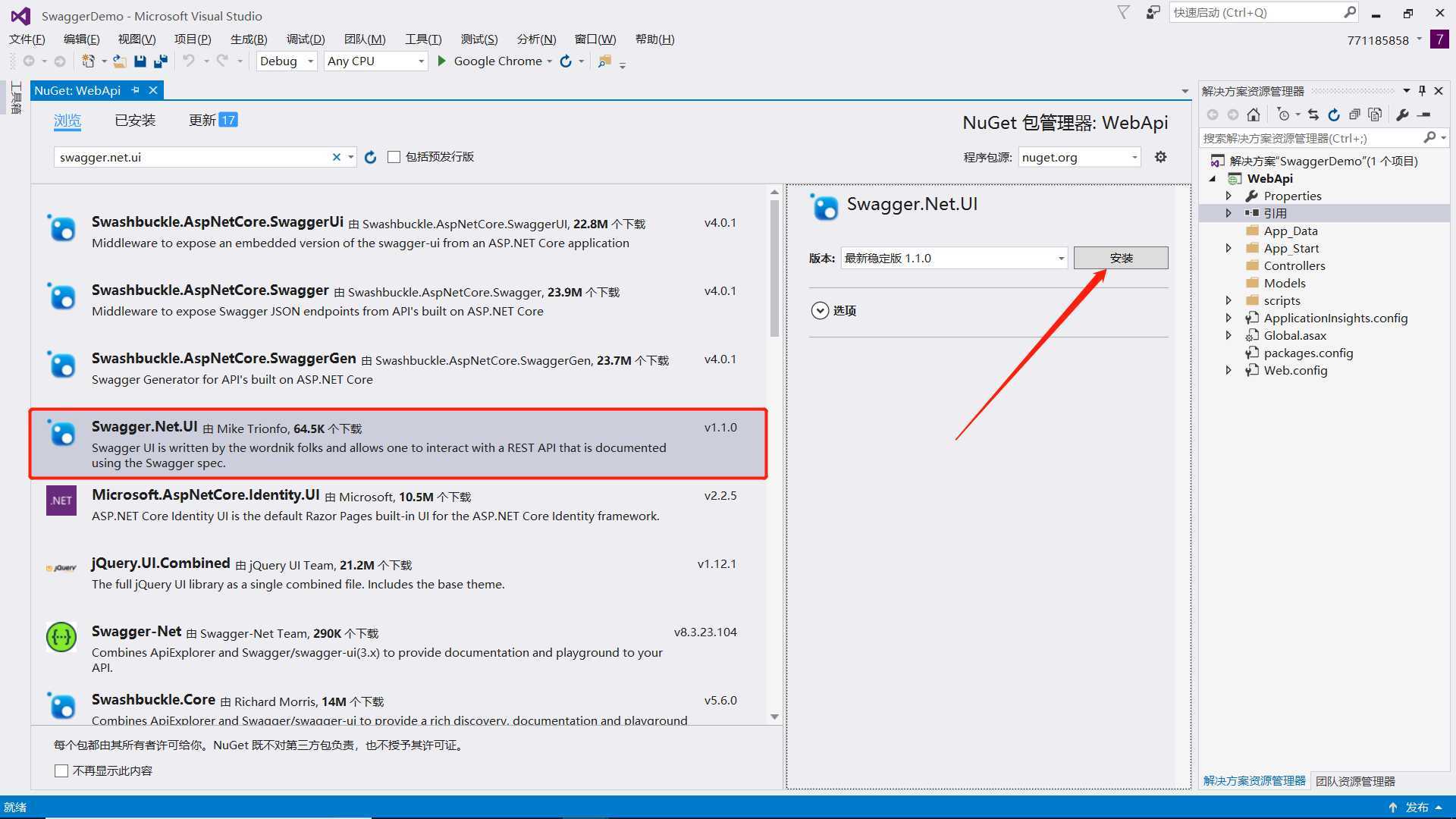Viewport: 1456px width, 819px height.
Task: Click the Open File toolbar icon
Action: [x=120, y=61]
